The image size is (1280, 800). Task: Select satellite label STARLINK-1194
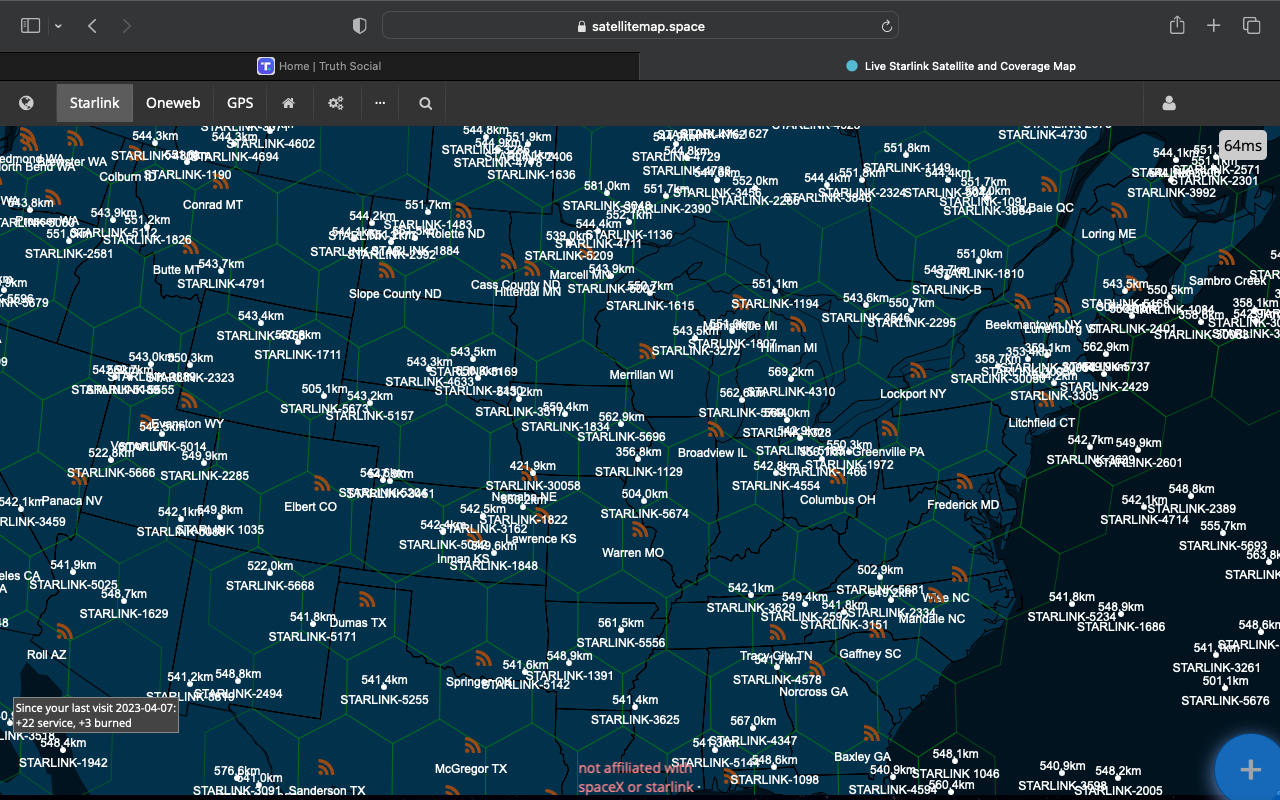(x=775, y=304)
